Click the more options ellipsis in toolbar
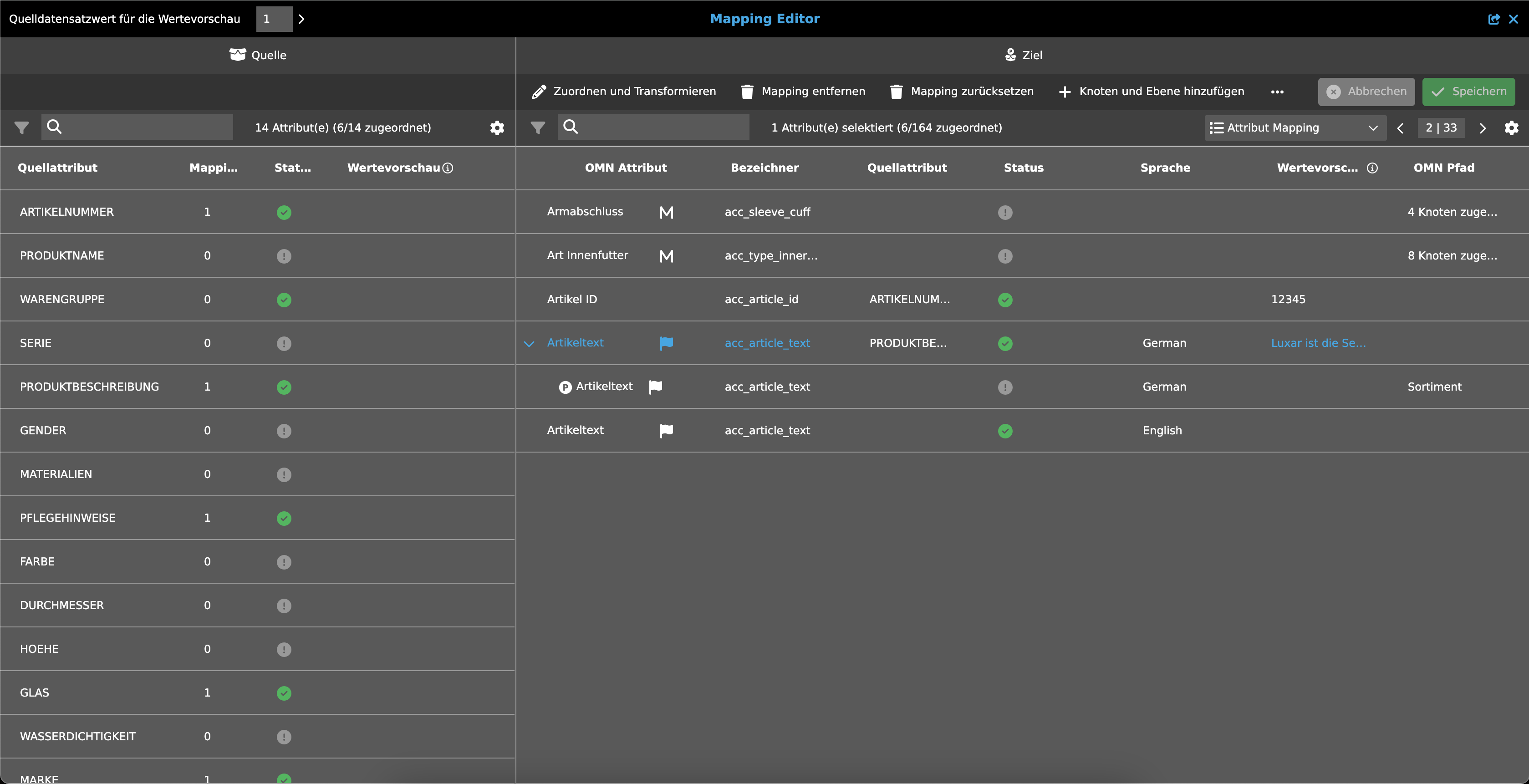 tap(1277, 92)
